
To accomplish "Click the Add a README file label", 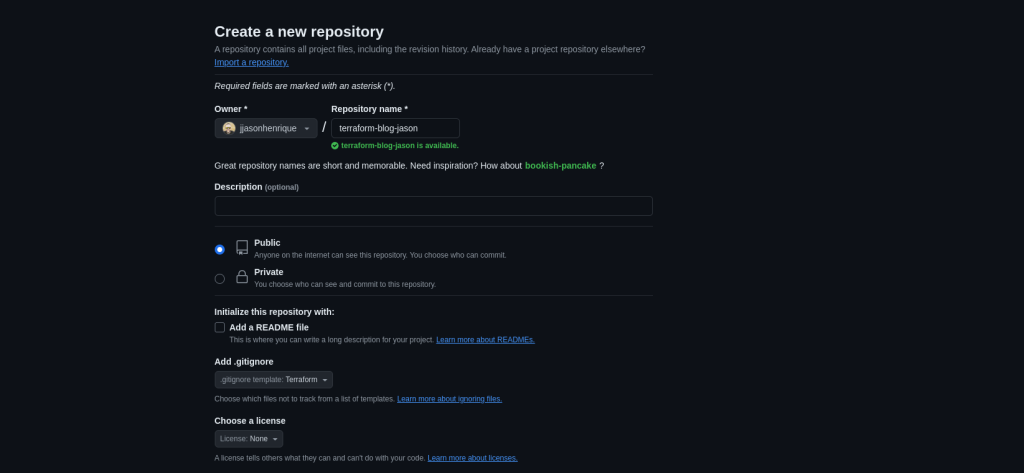I will pyautogui.click(x=269, y=327).
